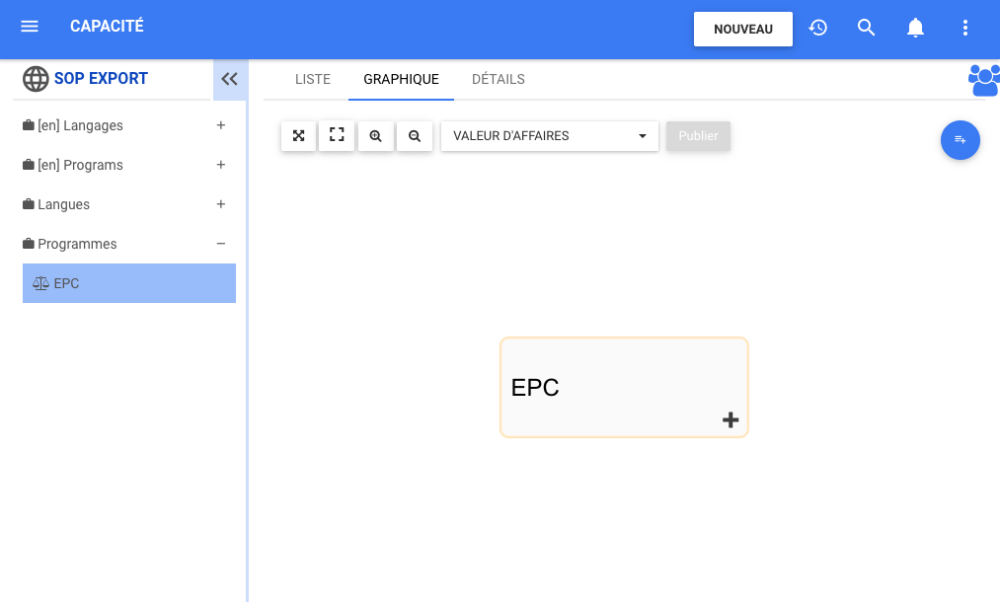This screenshot has height=602, width=1000.
Task: Zoom out of the graph
Action: pyautogui.click(x=414, y=136)
